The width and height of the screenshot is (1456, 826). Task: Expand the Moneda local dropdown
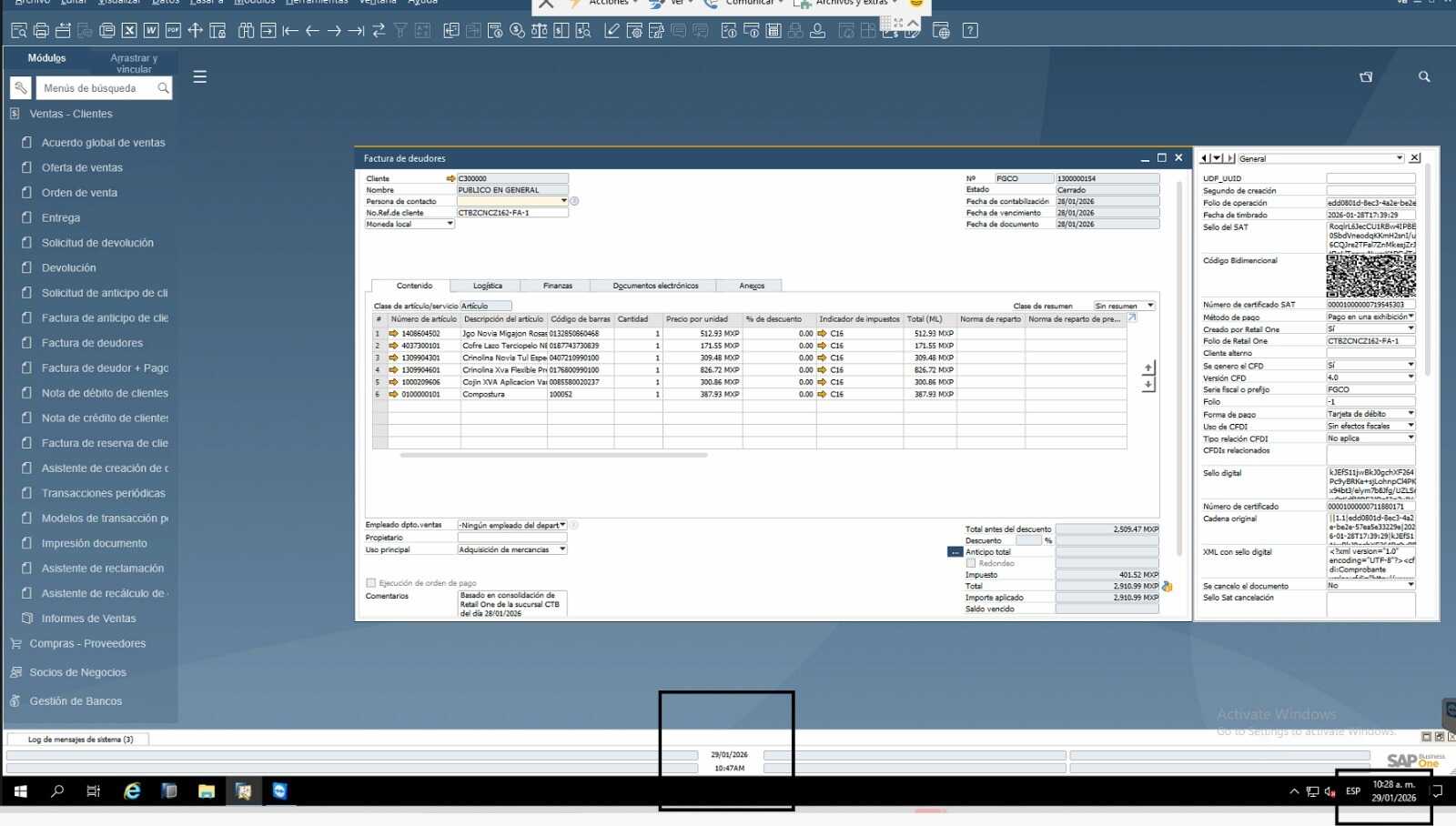tap(450, 224)
